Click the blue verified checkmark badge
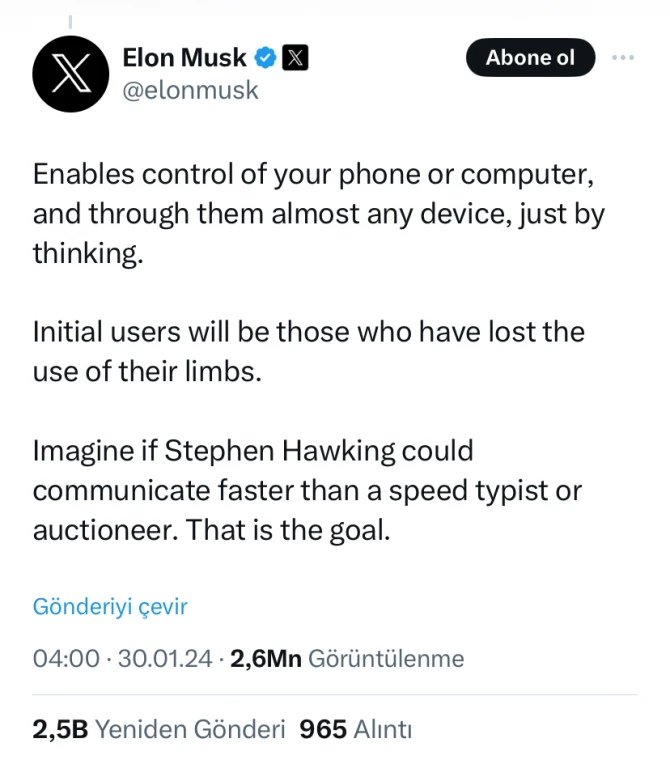670x764 pixels. 266,58
